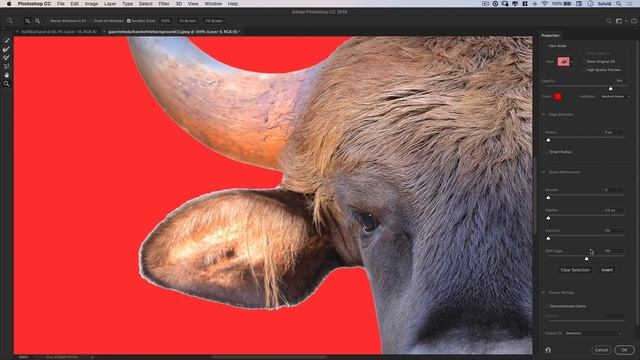Click the Invert button

tap(607, 270)
